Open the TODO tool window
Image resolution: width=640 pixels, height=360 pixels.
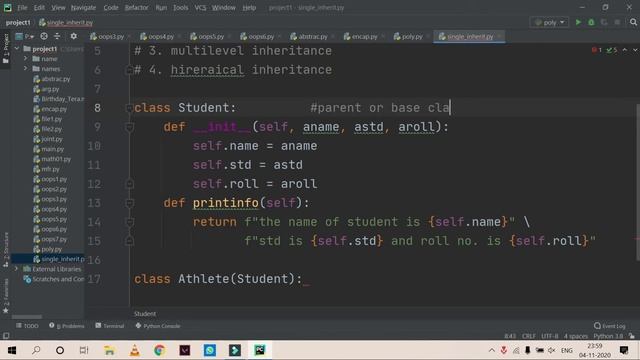(x=27, y=326)
